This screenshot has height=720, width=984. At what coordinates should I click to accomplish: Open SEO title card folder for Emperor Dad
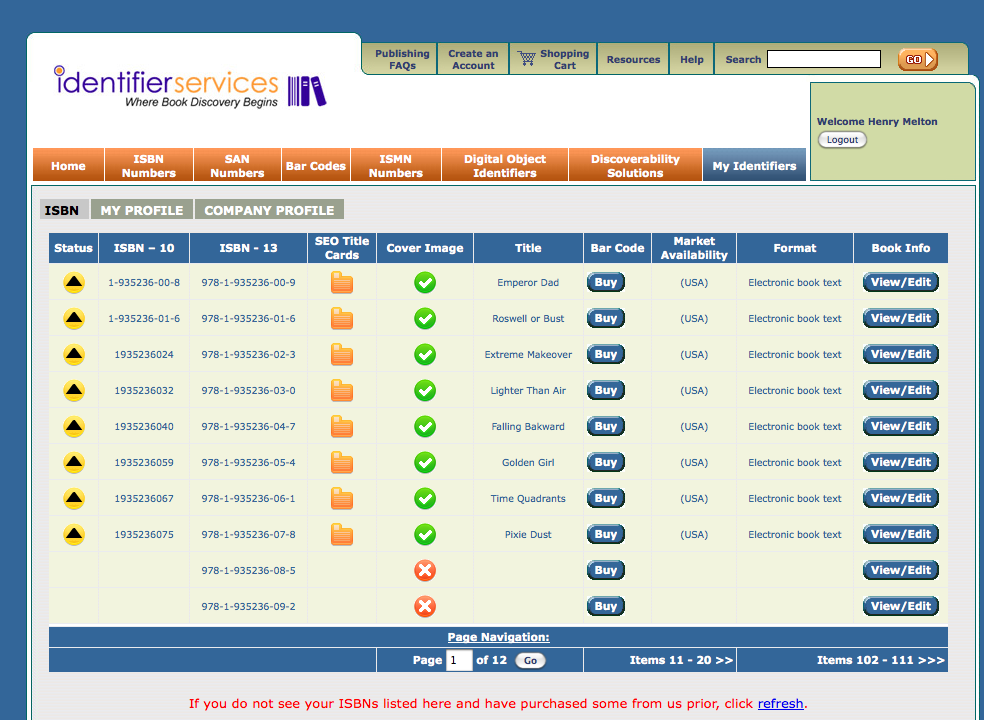tap(341, 282)
